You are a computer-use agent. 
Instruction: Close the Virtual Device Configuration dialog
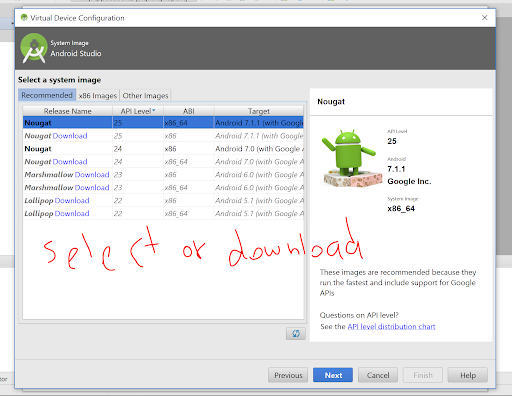click(x=485, y=18)
